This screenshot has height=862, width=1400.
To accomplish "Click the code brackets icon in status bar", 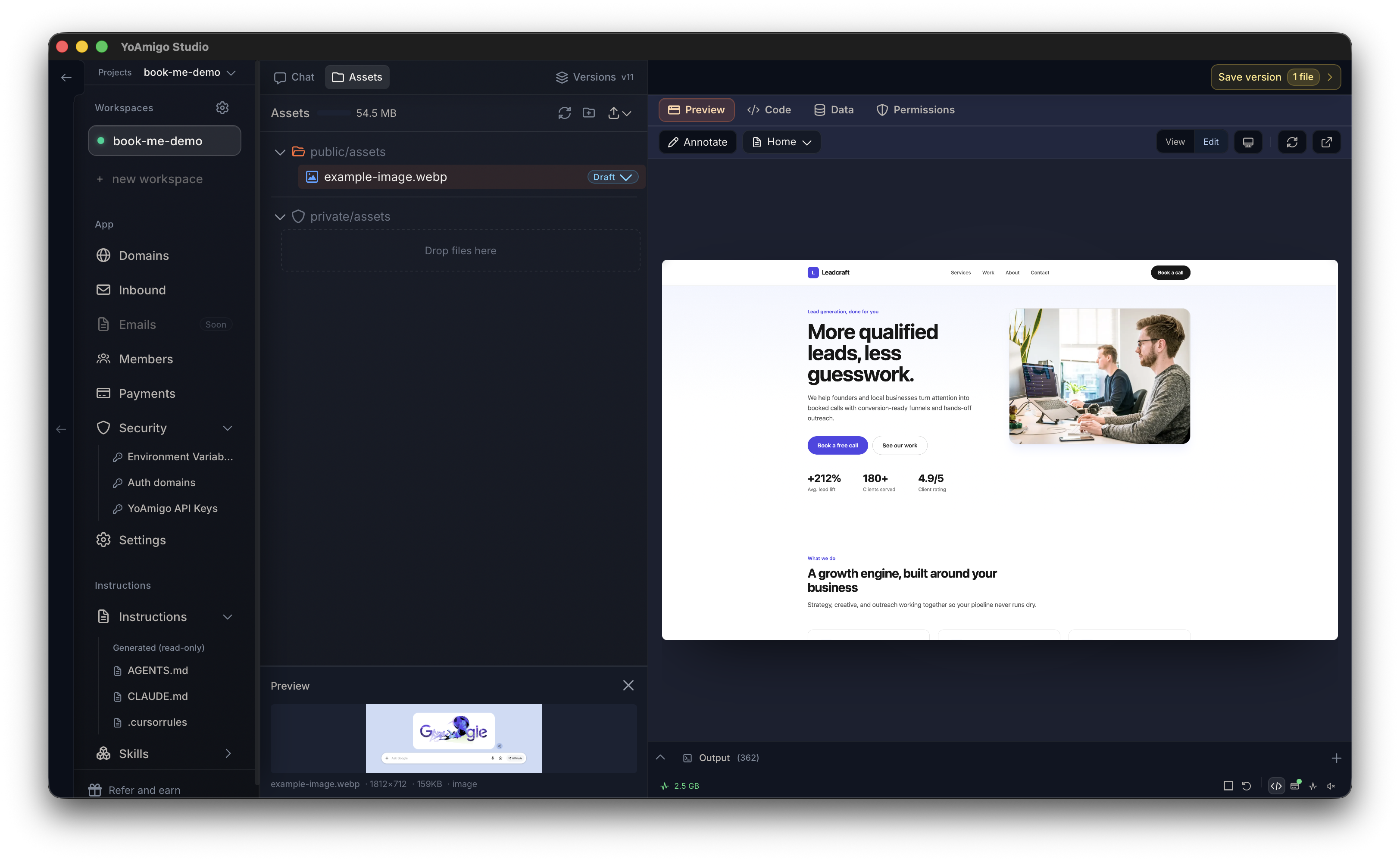I will click(x=1276, y=786).
